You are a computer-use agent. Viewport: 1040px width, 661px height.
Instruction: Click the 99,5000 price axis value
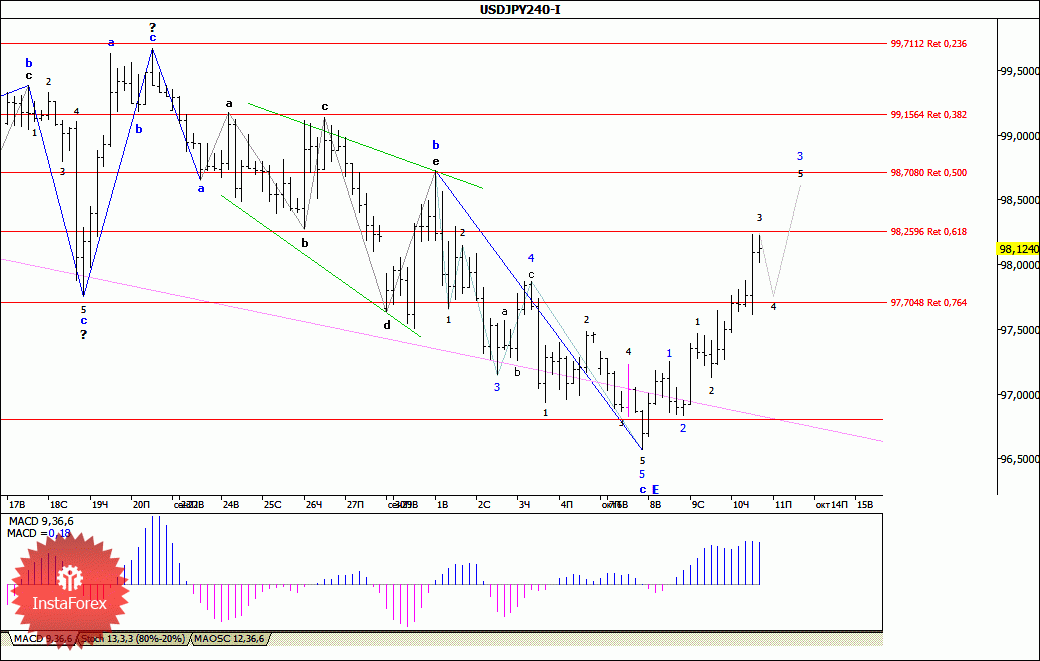point(1019,71)
